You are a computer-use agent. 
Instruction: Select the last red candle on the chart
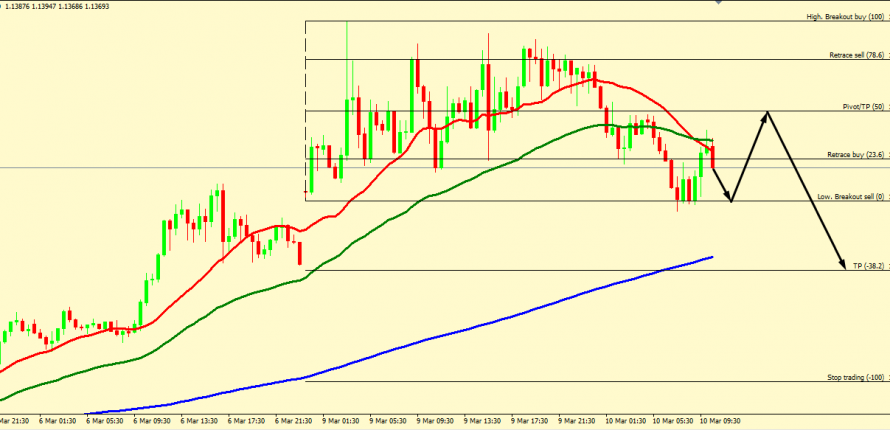[x=713, y=157]
